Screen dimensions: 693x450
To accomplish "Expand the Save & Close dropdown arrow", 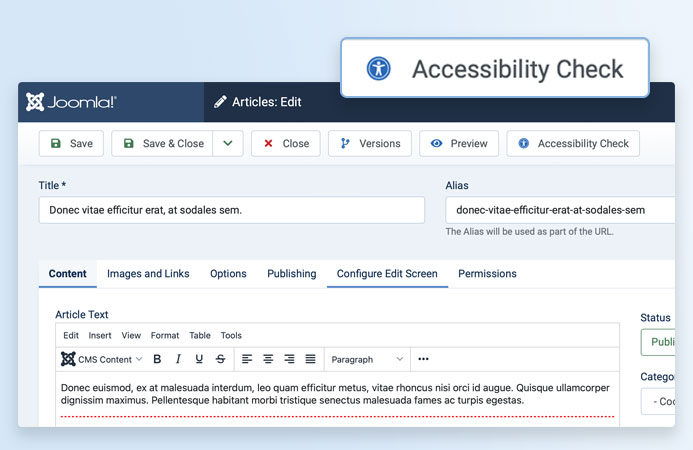I will 228,144.
